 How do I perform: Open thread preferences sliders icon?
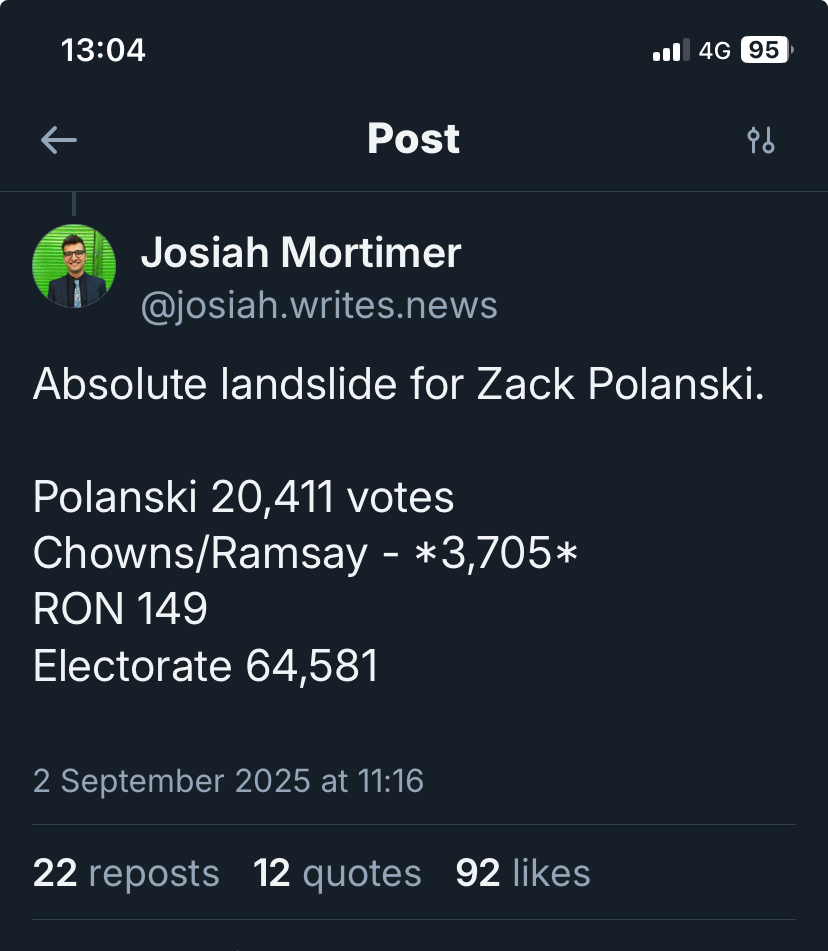pyautogui.click(x=761, y=140)
